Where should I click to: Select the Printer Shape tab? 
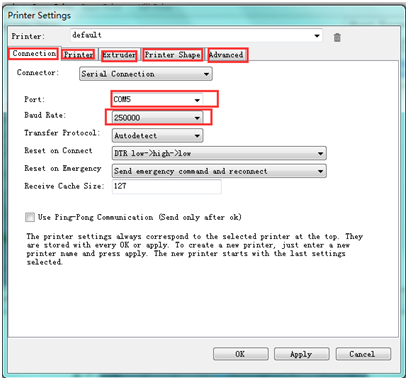pyautogui.click(x=173, y=55)
